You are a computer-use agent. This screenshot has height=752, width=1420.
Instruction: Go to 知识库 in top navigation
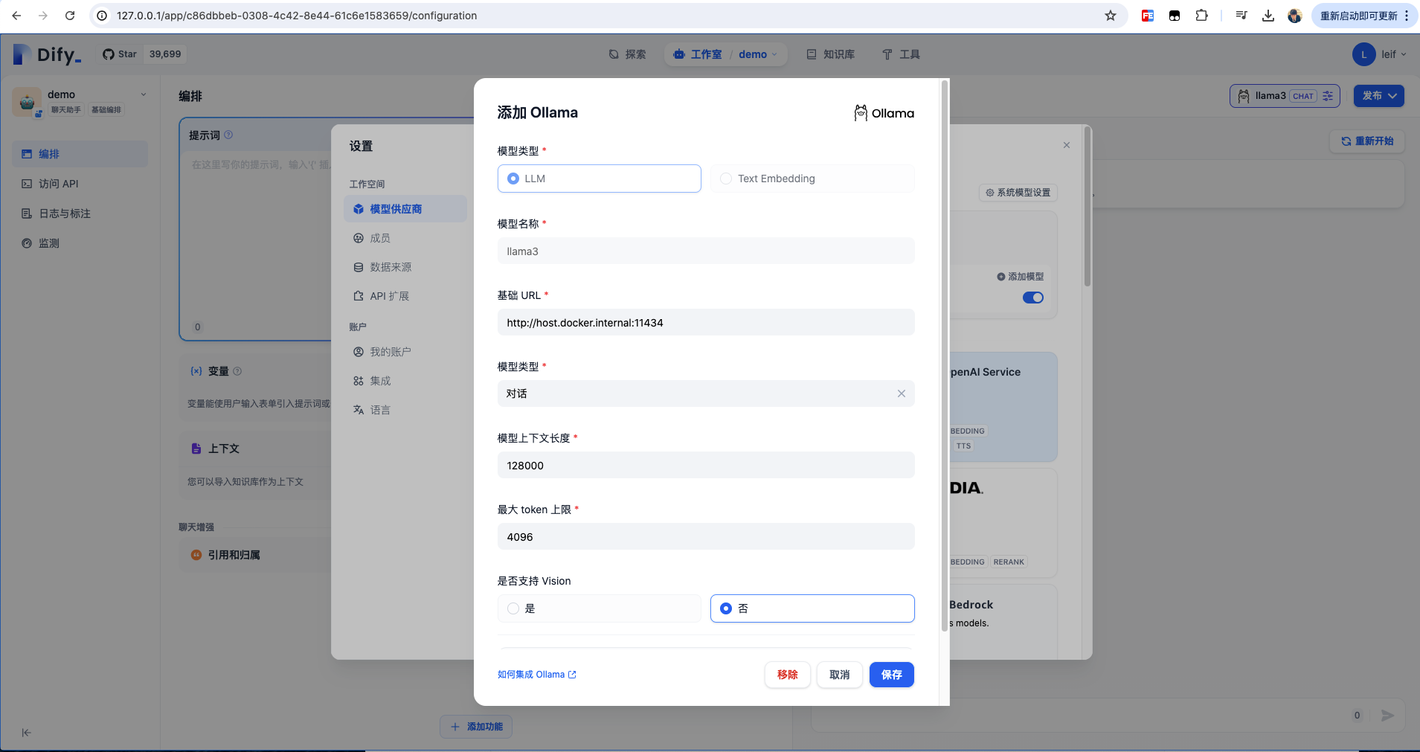[830, 54]
